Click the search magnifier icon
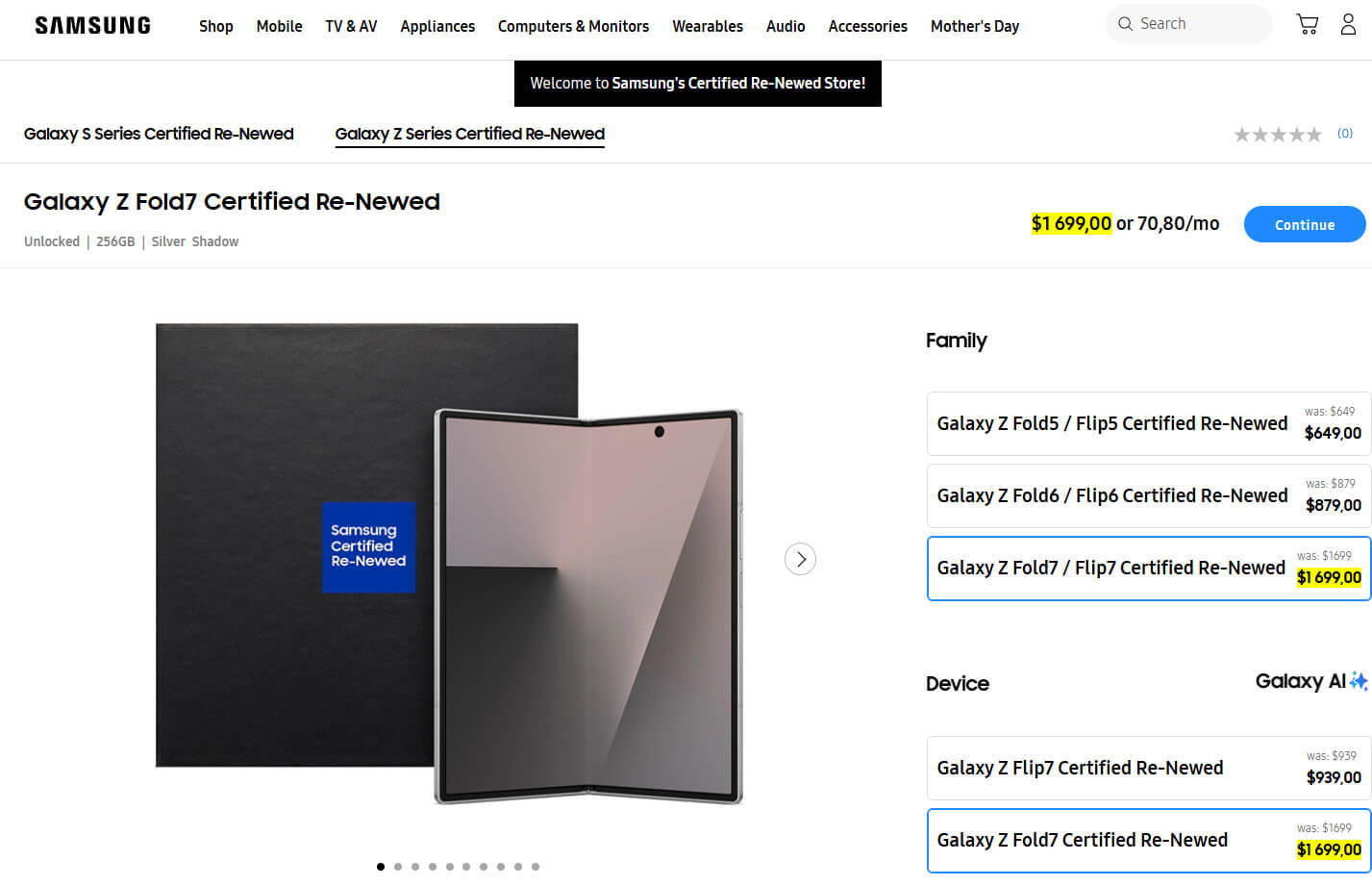This screenshot has width=1372, height=886. (x=1125, y=23)
